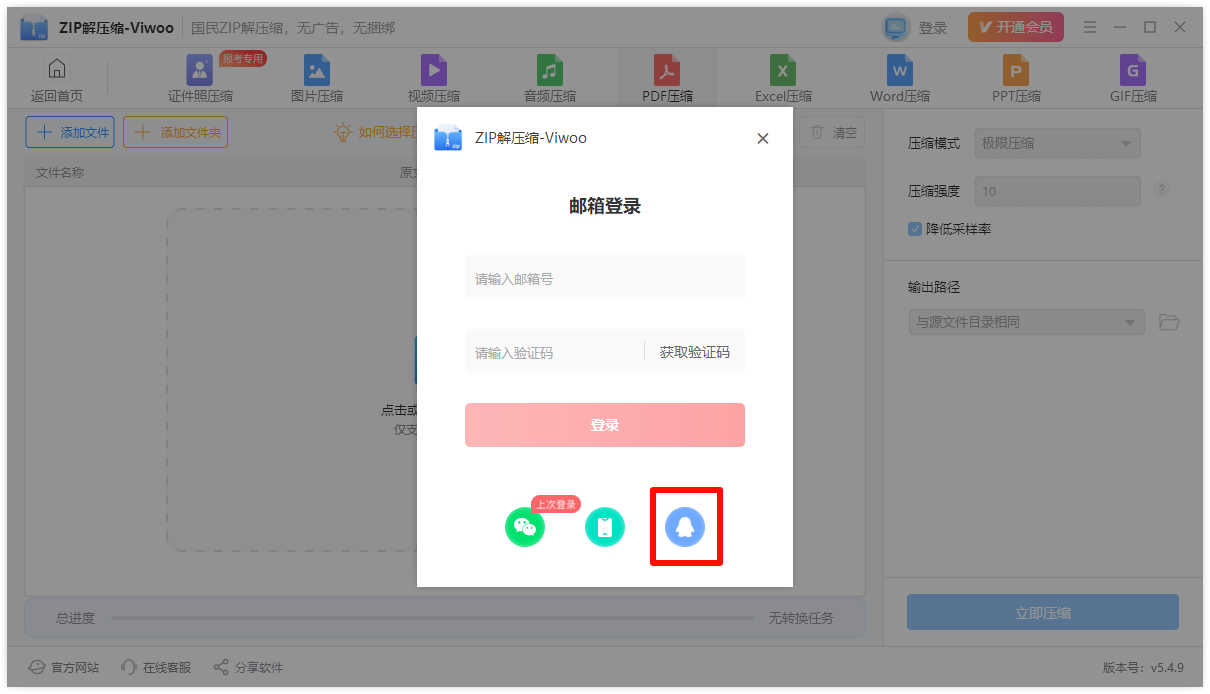Switch to Word压缩 tab
The height and width of the screenshot is (694, 1210).
tap(900, 80)
